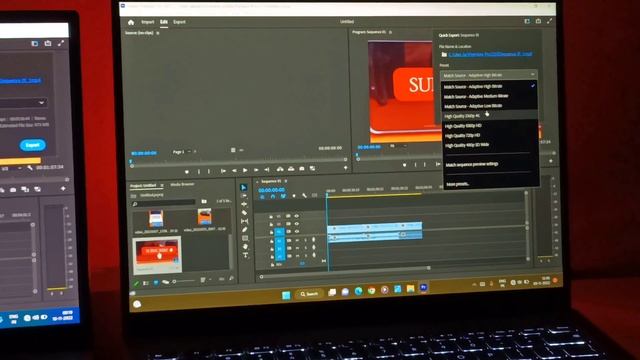Select the Track Select Forward tool
The width and height of the screenshot is (640, 360).
[244, 196]
